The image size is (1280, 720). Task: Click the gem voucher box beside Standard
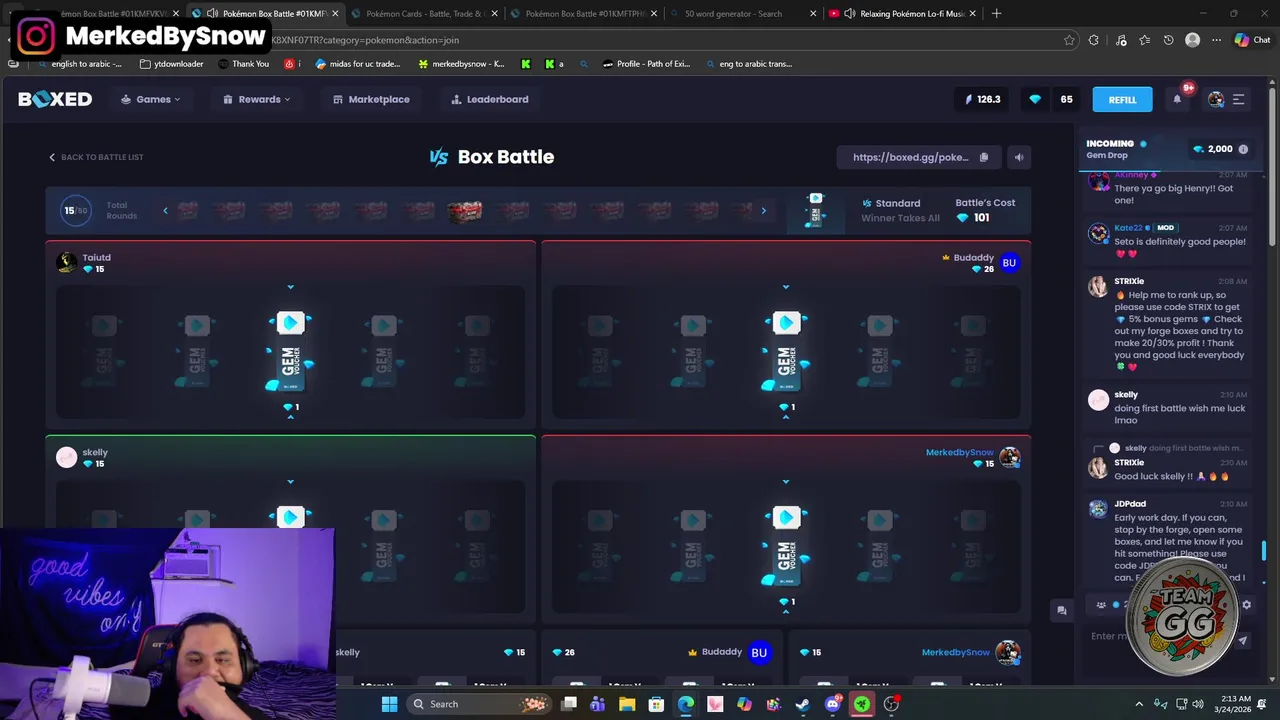click(x=816, y=210)
